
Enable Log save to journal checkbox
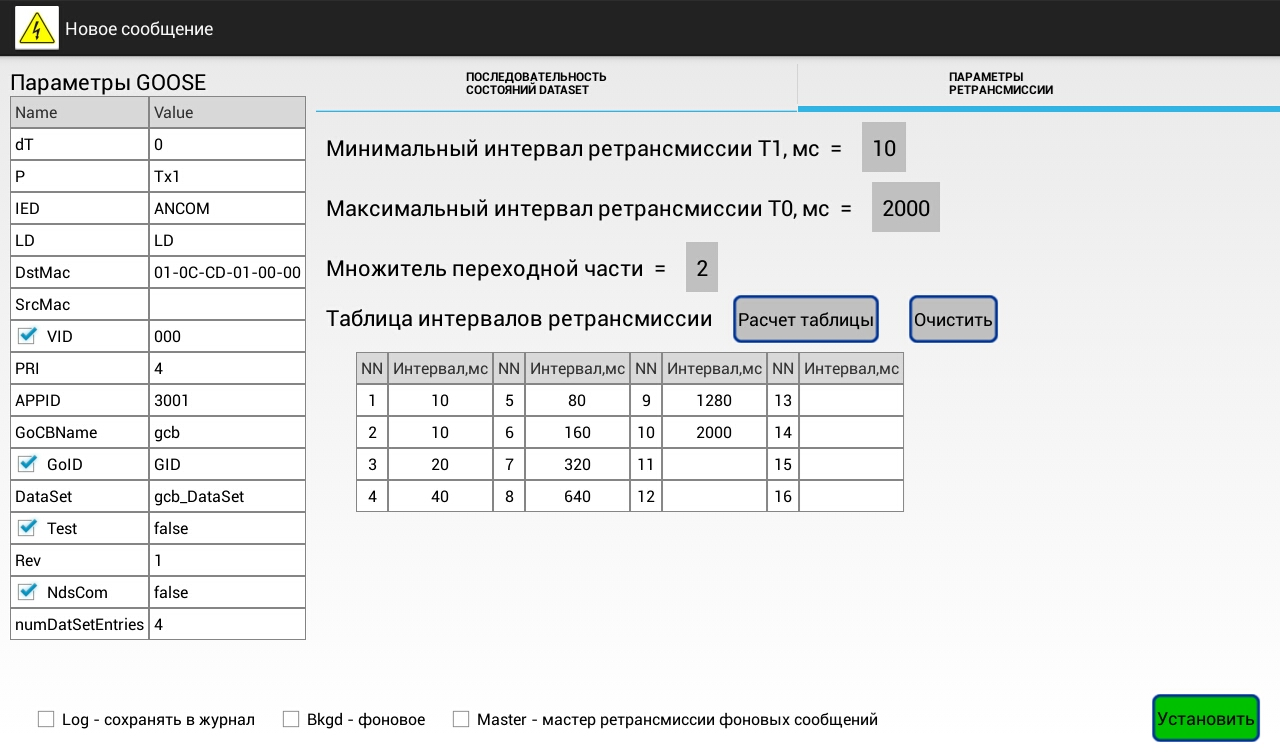pyautogui.click(x=46, y=719)
